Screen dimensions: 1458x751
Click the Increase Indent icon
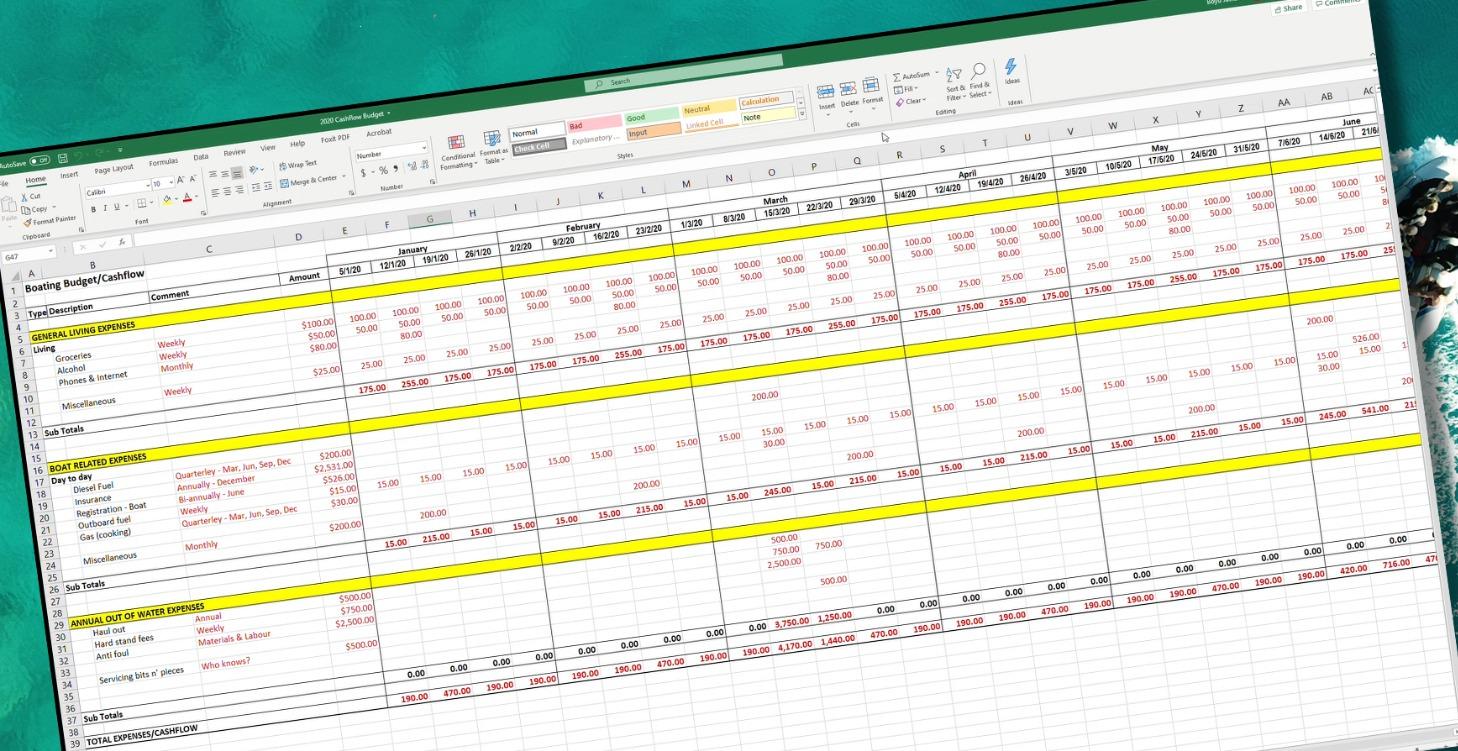(268, 185)
